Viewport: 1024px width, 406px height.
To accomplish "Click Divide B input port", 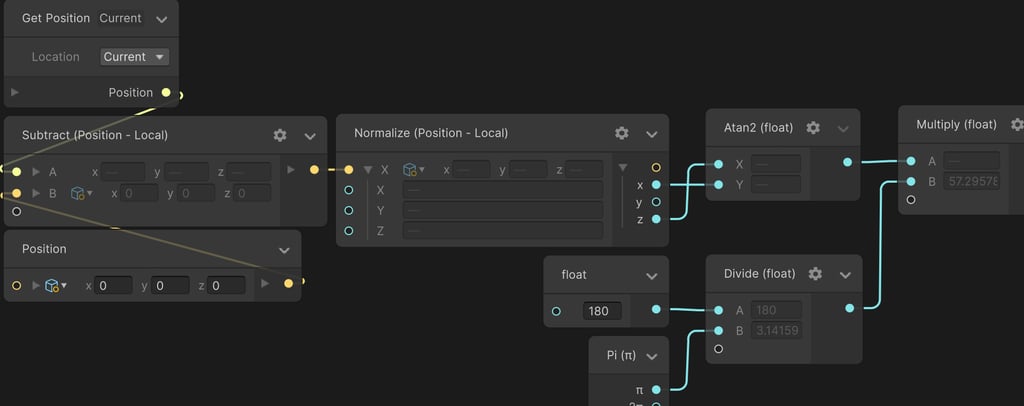I will click(718, 330).
